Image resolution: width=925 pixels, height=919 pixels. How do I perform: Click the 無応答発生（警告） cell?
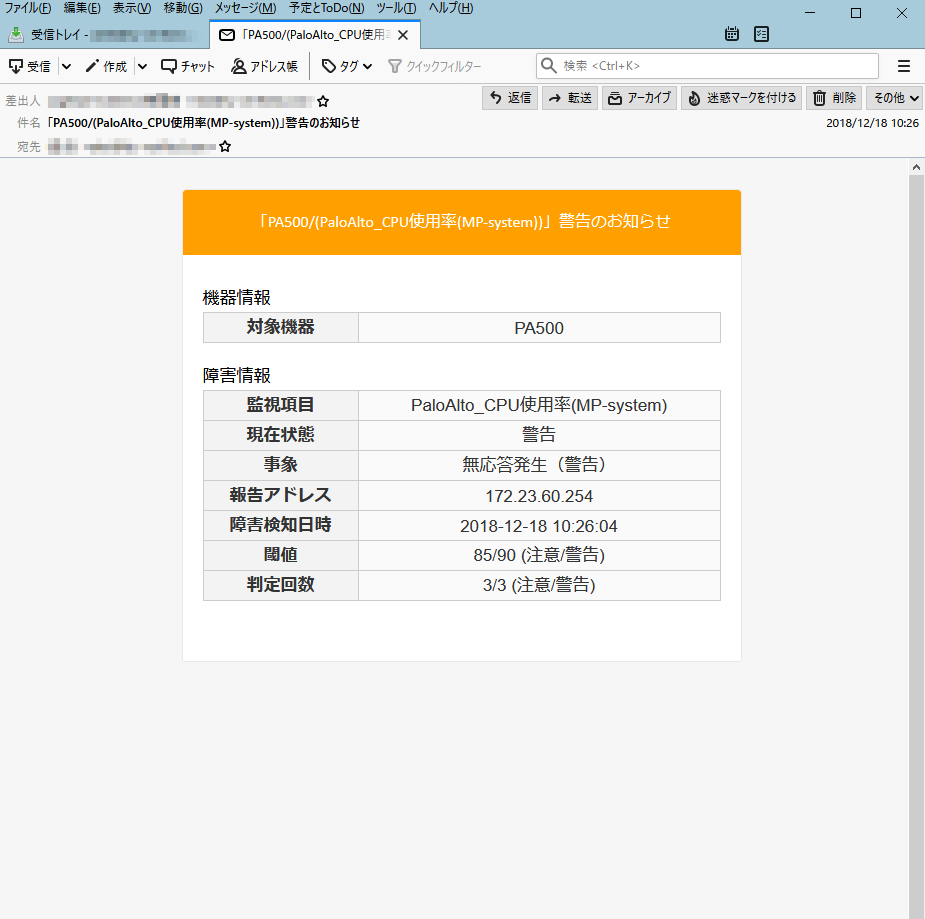click(539, 465)
